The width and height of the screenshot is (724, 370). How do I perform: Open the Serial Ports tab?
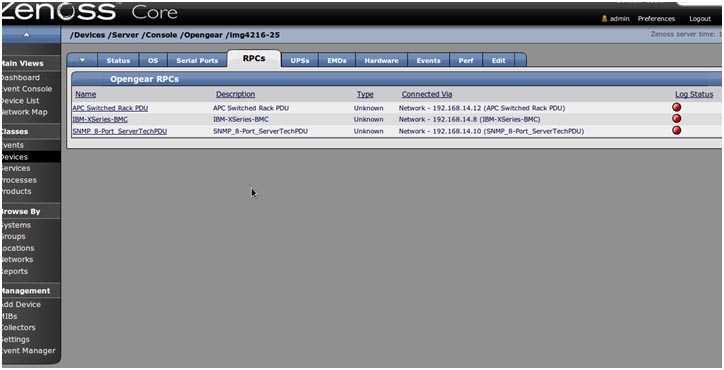[x=197, y=61]
